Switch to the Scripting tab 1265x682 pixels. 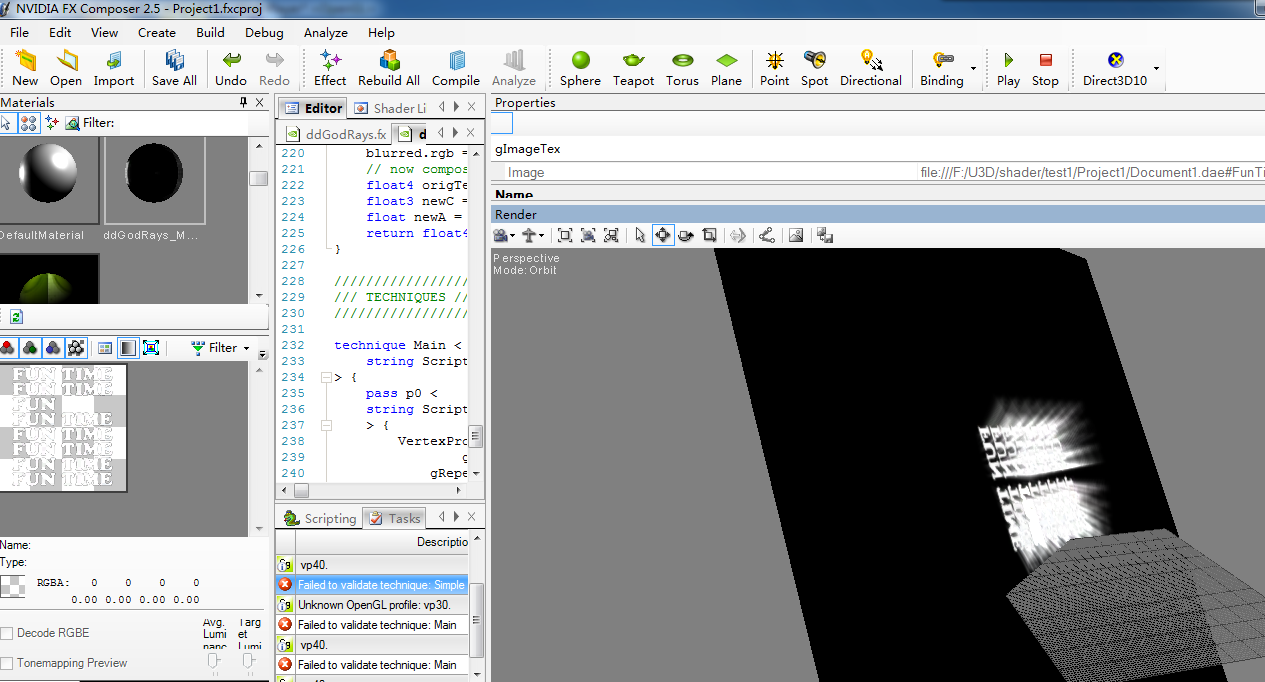click(x=320, y=518)
